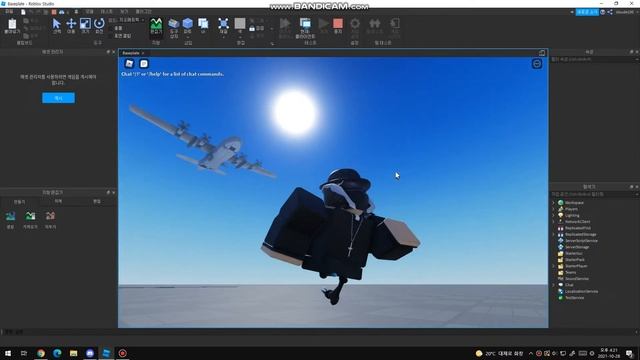Select StarterPack in Explorer
Viewport: 640px width, 360px height.
[575, 260]
